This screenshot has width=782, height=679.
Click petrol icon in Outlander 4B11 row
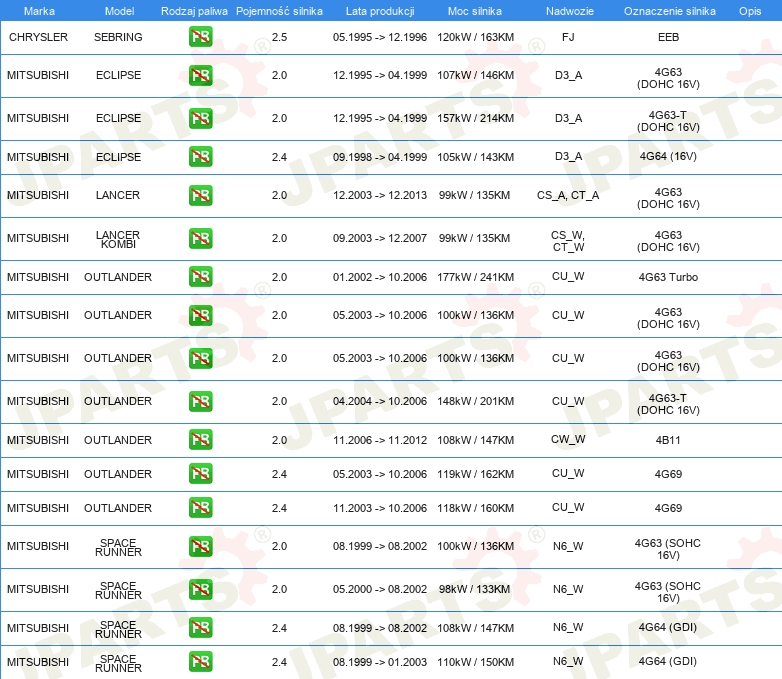[x=200, y=440]
